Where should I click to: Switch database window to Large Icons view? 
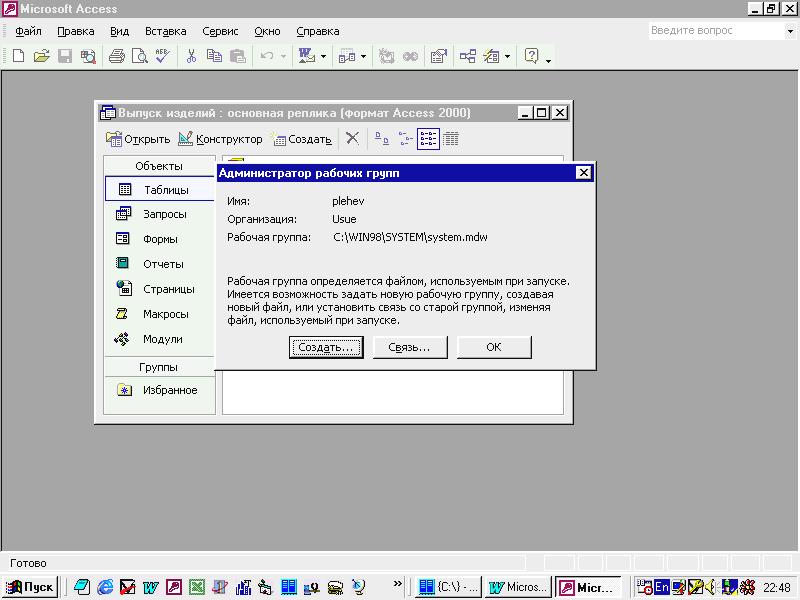pyautogui.click(x=382, y=138)
